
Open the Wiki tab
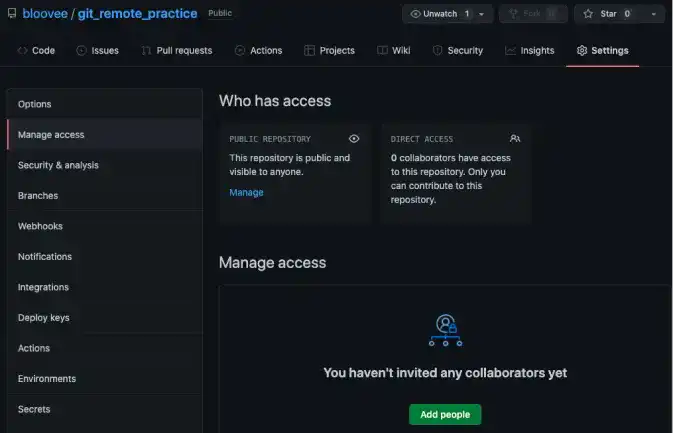click(394, 51)
